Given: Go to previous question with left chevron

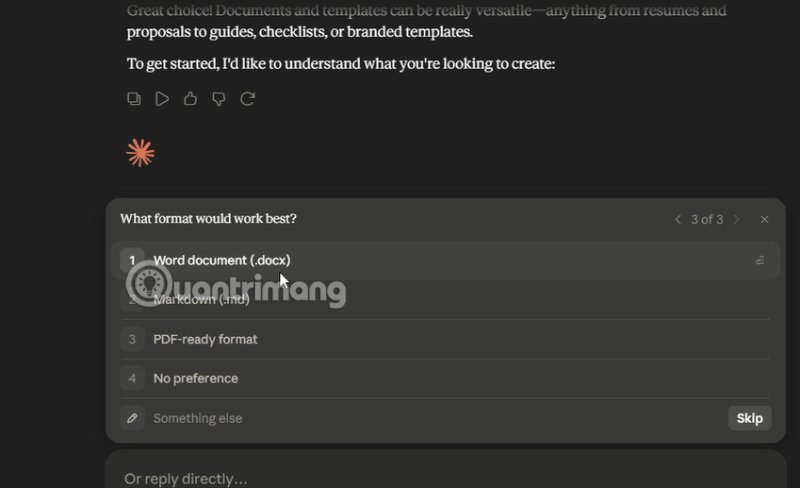Looking at the screenshot, I should [x=678, y=219].
